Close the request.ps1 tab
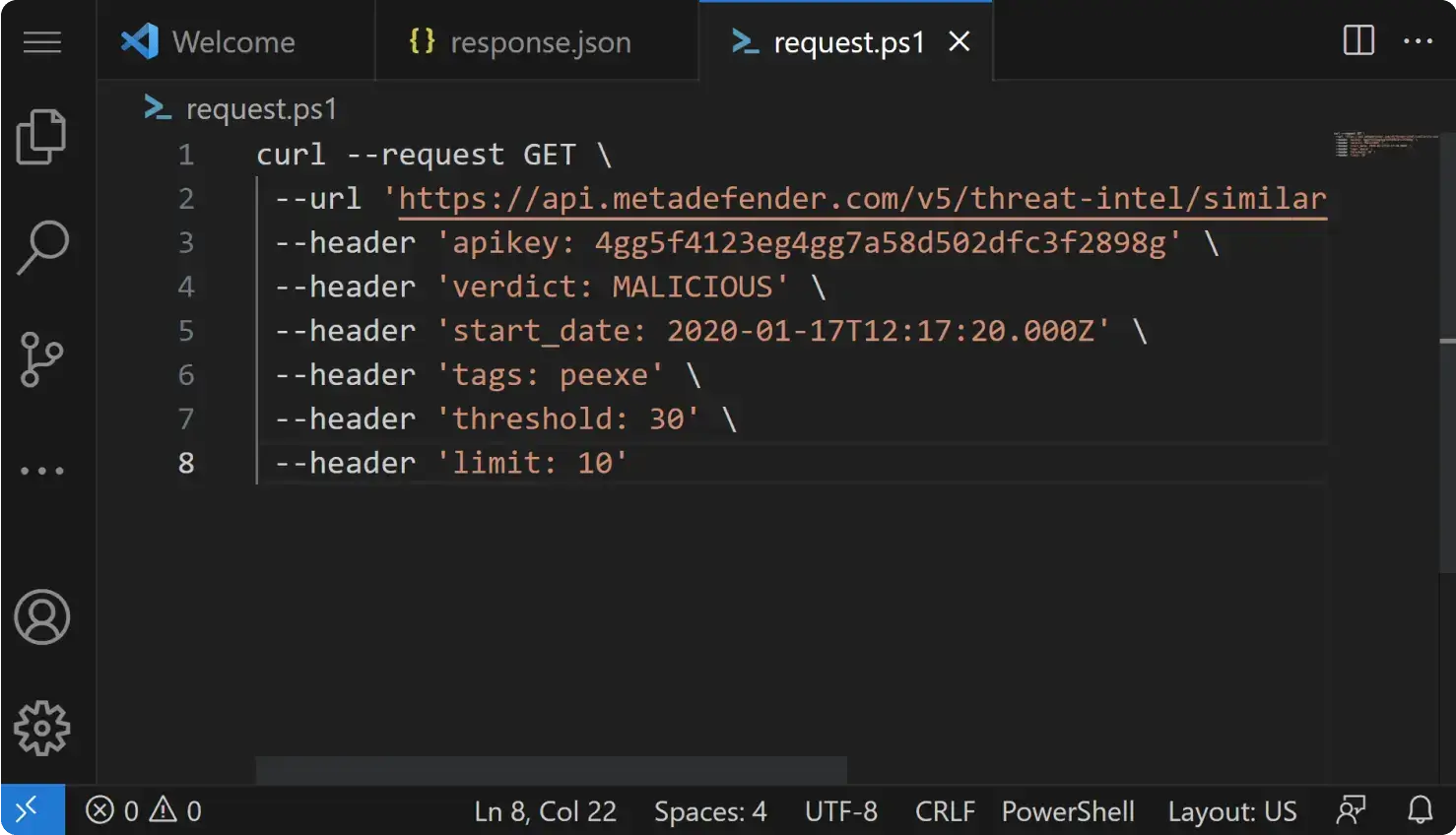The height and width of the screenshot is (835, 1456). (x=960, y=41)
